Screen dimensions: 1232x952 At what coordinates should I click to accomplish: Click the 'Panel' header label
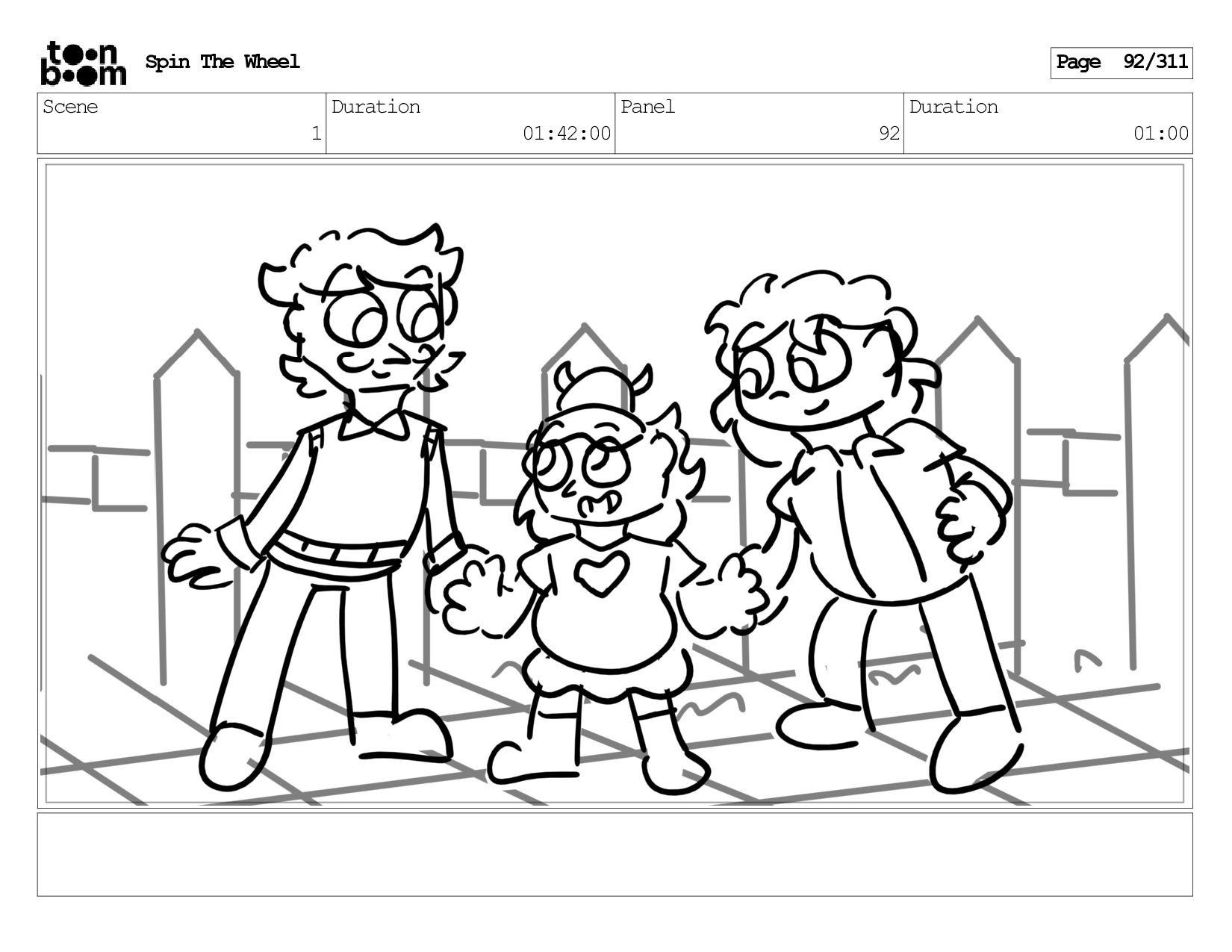[x=647, y=107]
